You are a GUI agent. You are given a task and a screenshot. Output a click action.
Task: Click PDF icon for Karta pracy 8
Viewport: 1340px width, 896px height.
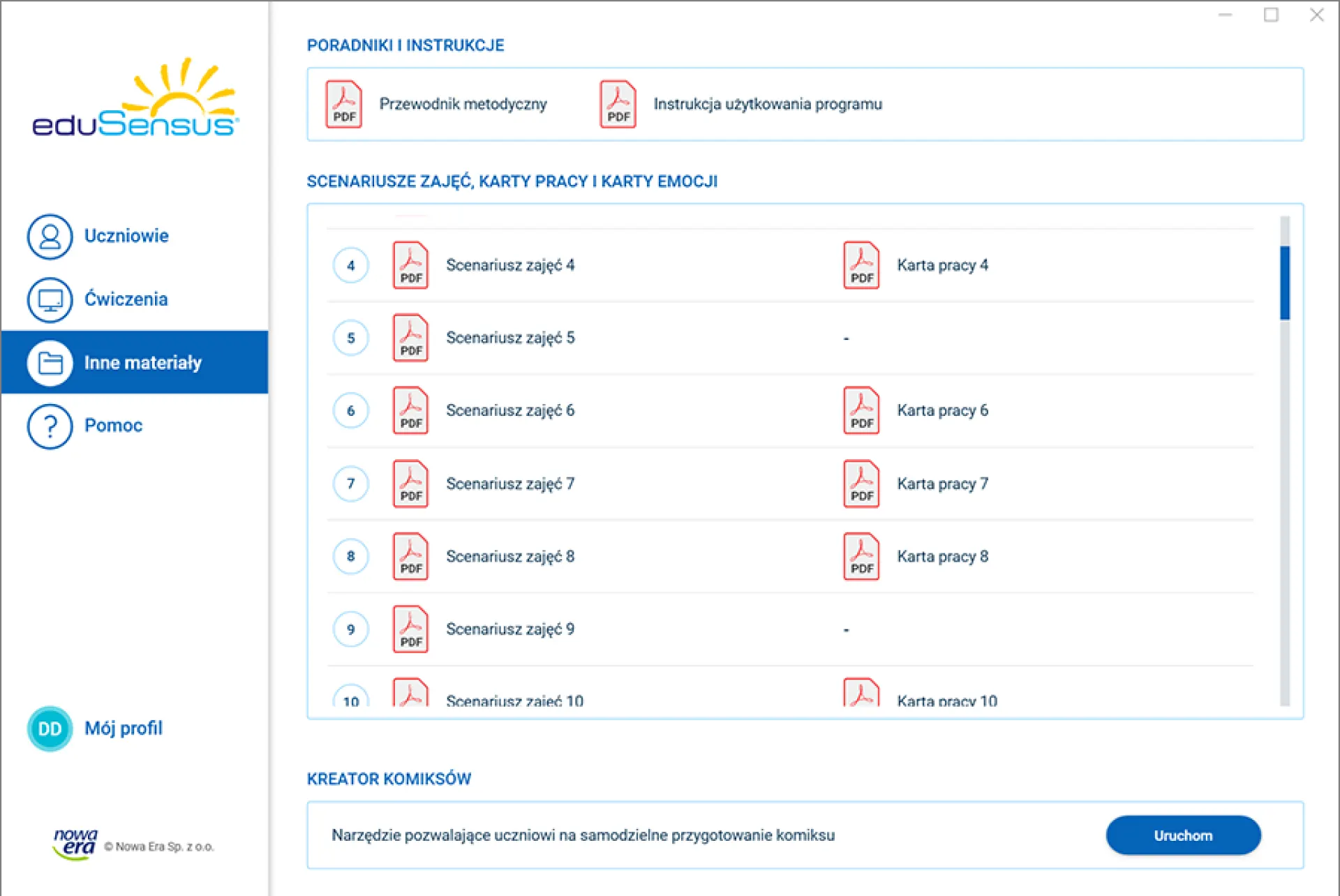[x=861, y=557]
